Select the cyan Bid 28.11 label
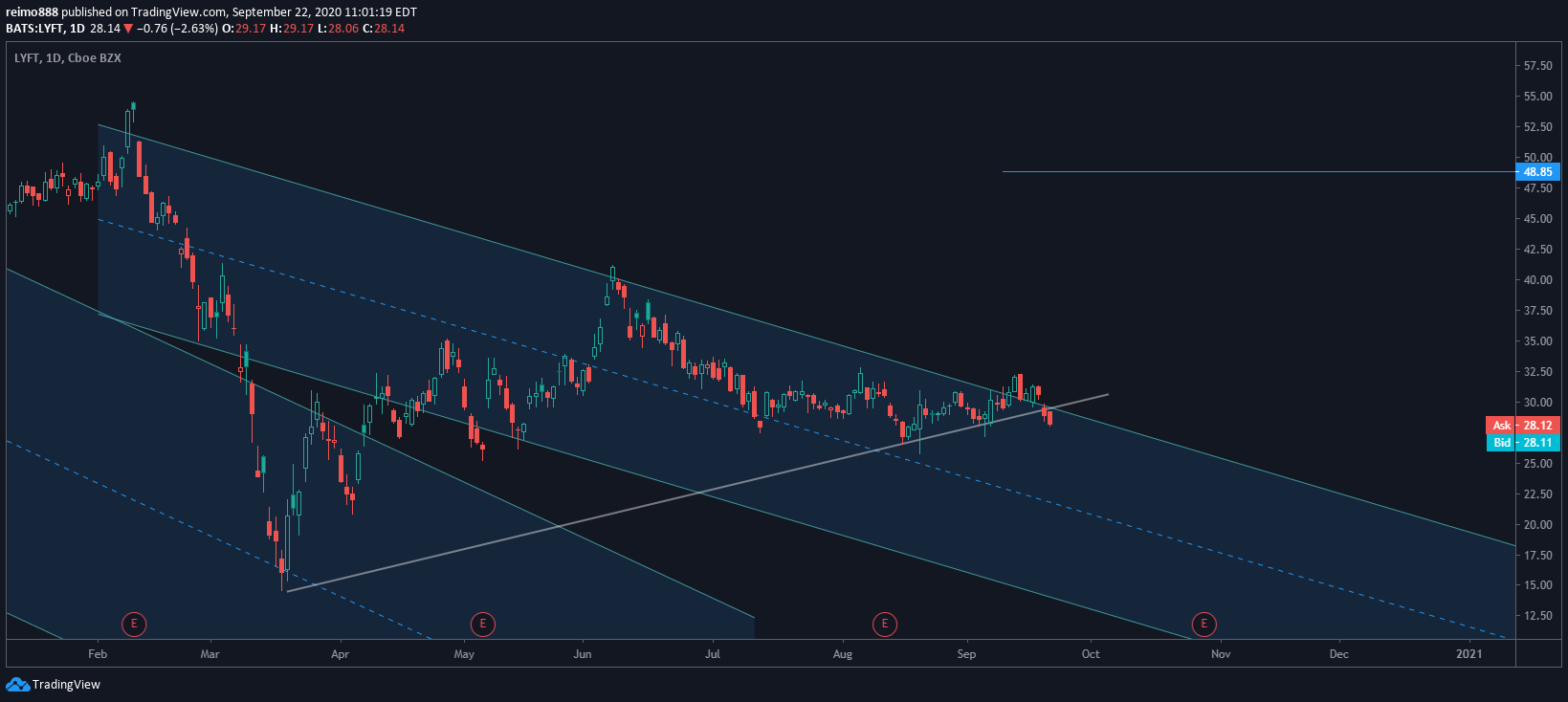Screen dimensions: 1568x702 coord(1522,443)
